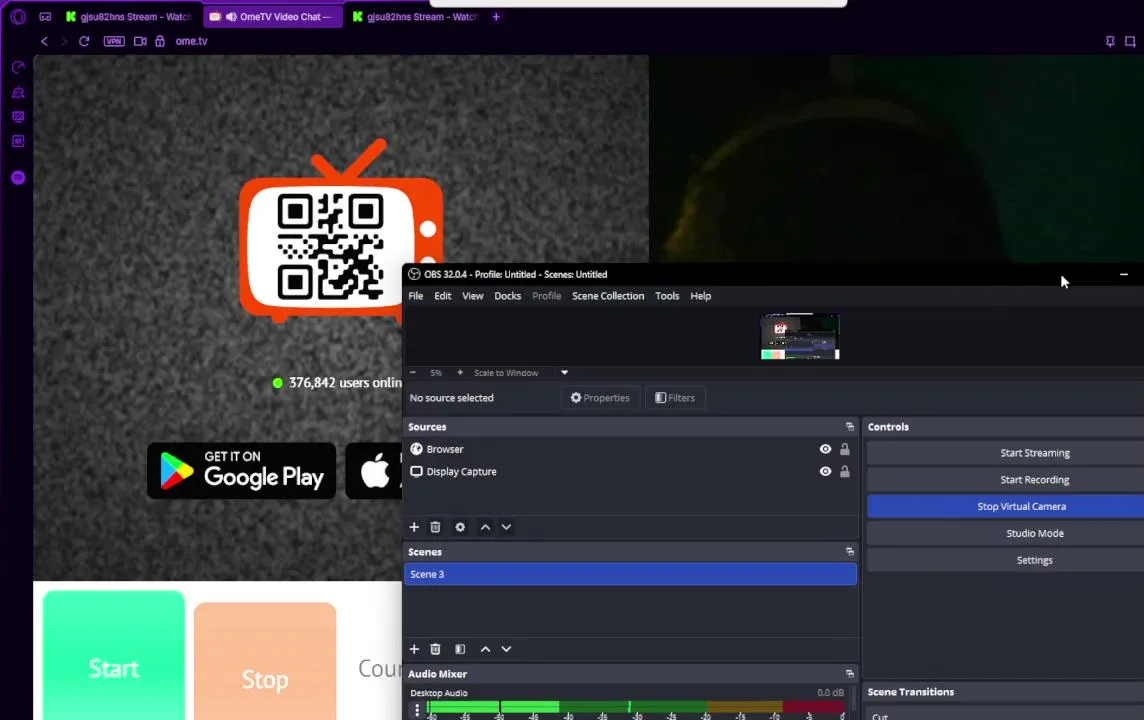Click green Start button on OmeTV
This screenshot has height=720, width=1144.
coord(114,657)
